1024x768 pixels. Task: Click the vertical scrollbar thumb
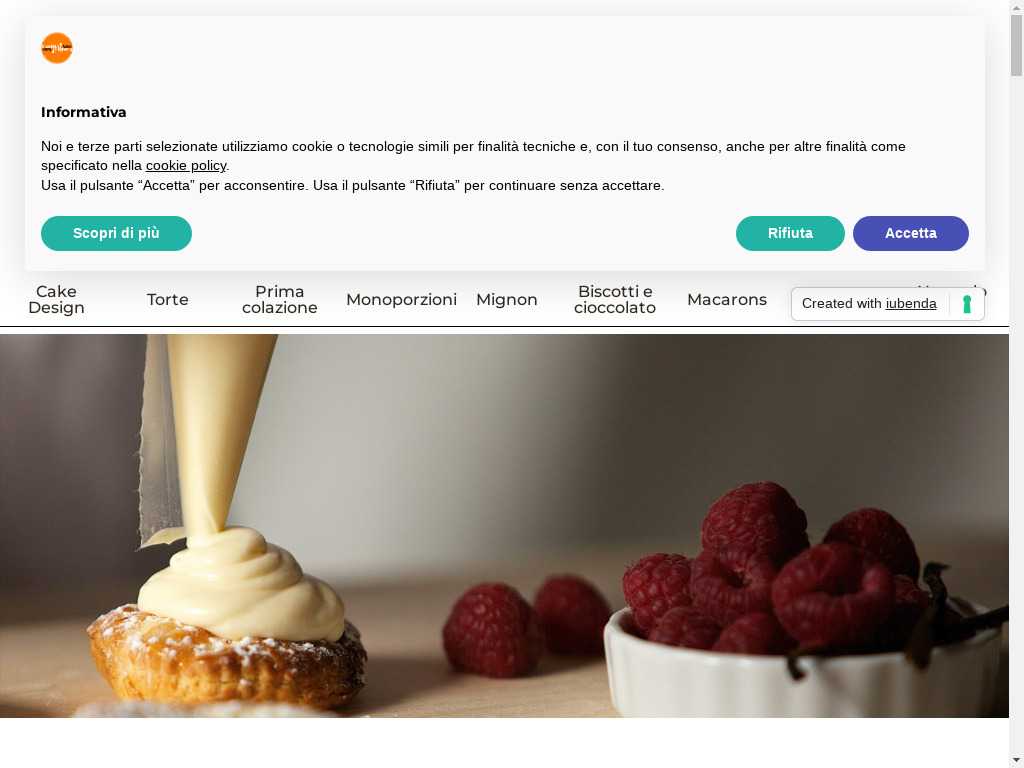pos(1017,45)
